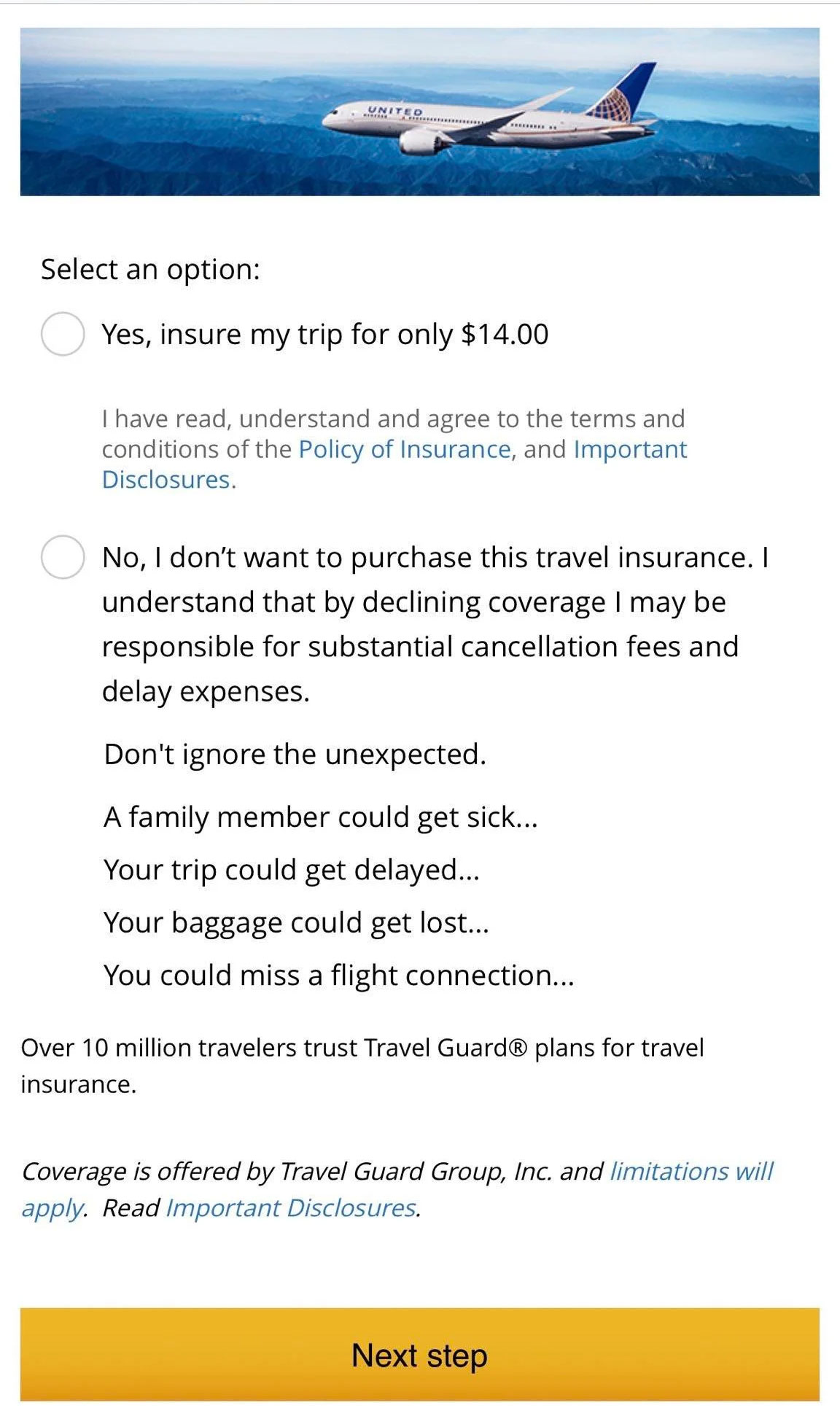Image resolution: width=840 pixels, height=1416 pixels.
Task: Select the "Yes, insure my trip" radio button
Action: tap(63, 334)
